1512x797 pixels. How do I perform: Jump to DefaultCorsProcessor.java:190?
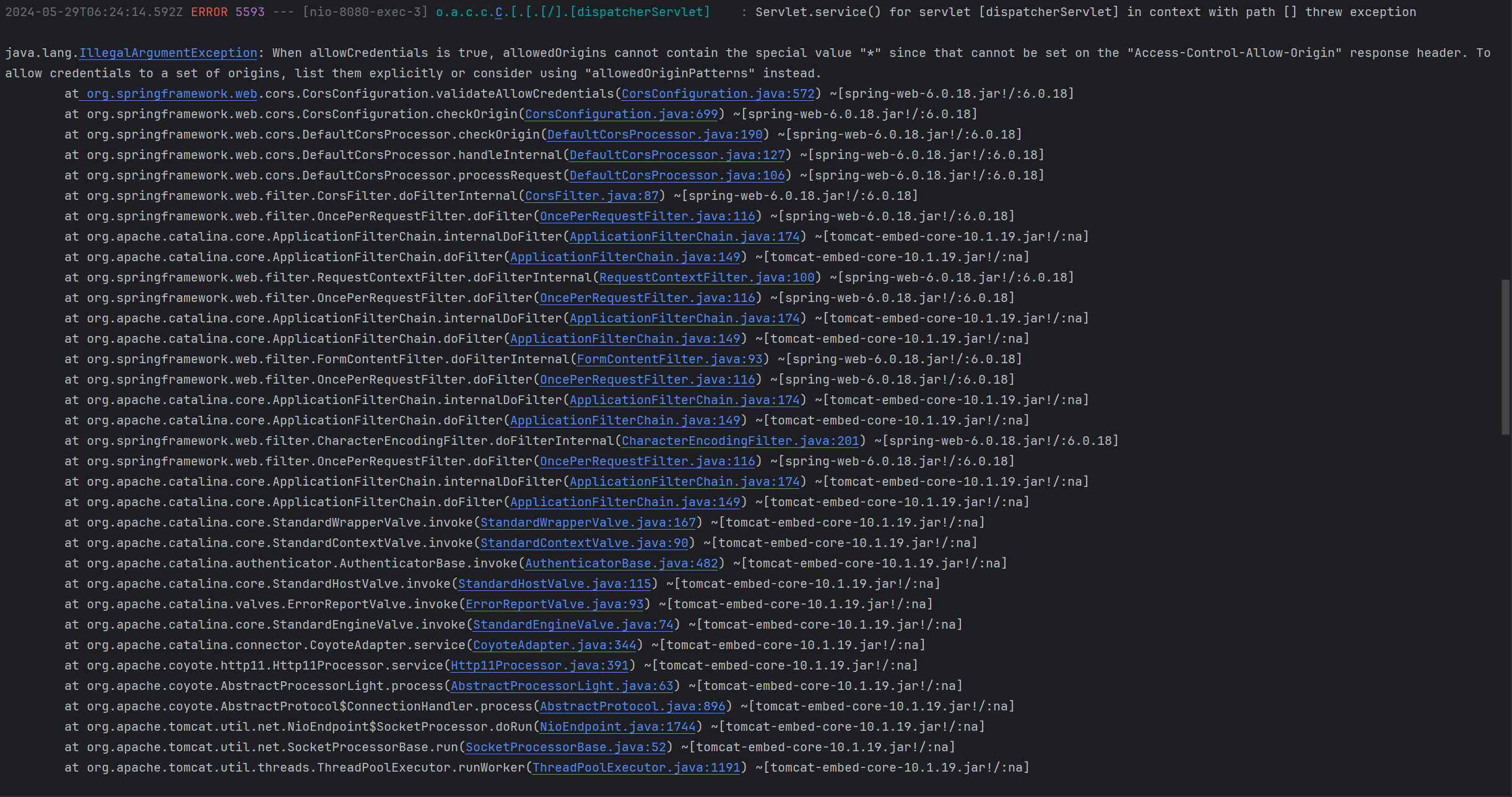pyautogui.click(x=654, y=135)
